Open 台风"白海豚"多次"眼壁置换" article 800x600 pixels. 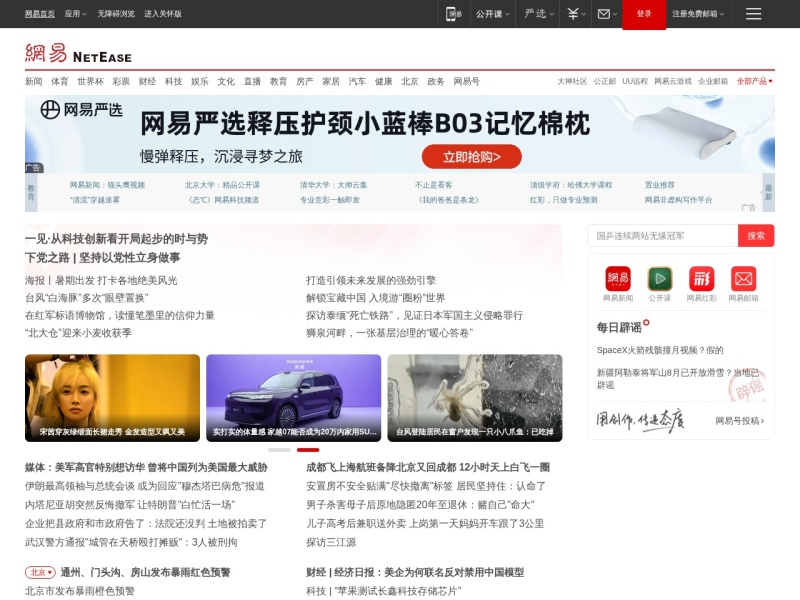click(x=86, y=298)
